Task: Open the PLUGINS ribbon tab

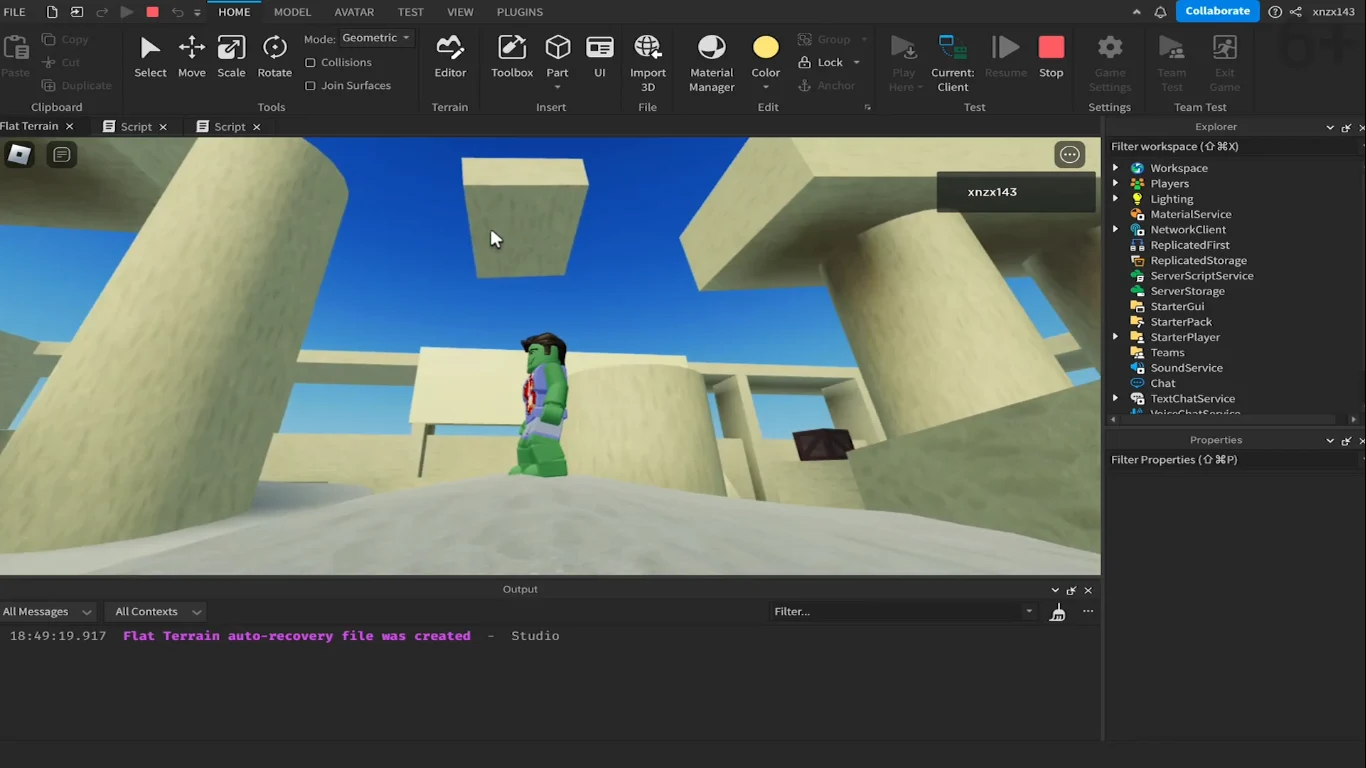Action: coord(520,12)
